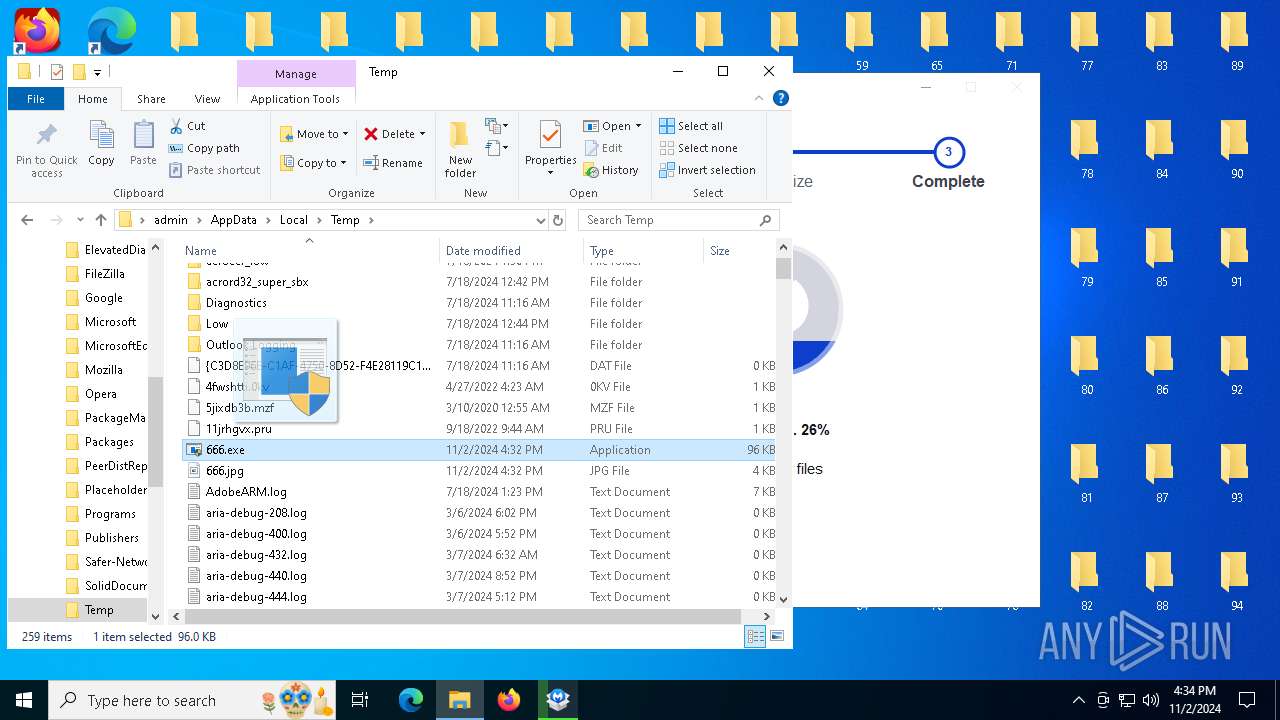Switch to the View ribbon tab
Image resolution: width=1280 pixels, height=720 pixels.
(x=207, y=99)
